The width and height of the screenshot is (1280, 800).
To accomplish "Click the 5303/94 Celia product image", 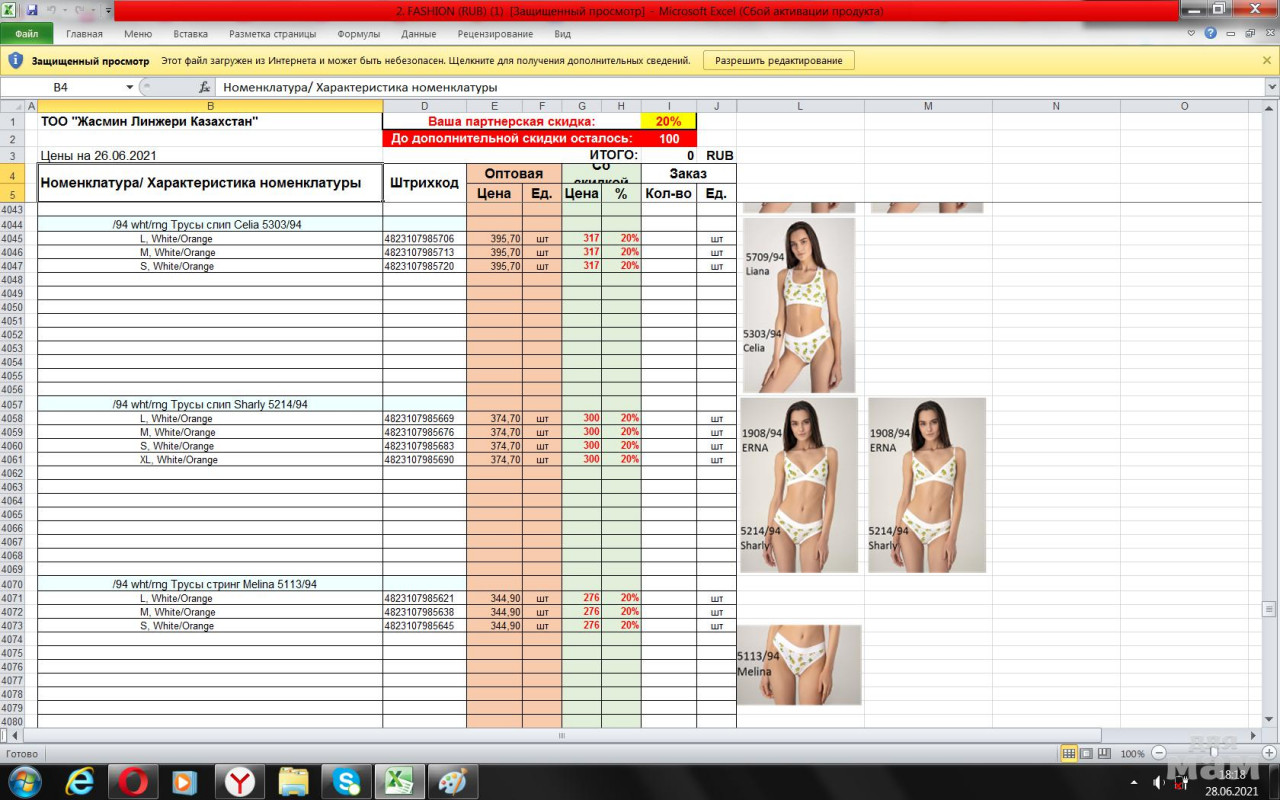I will tap(798, 305).
